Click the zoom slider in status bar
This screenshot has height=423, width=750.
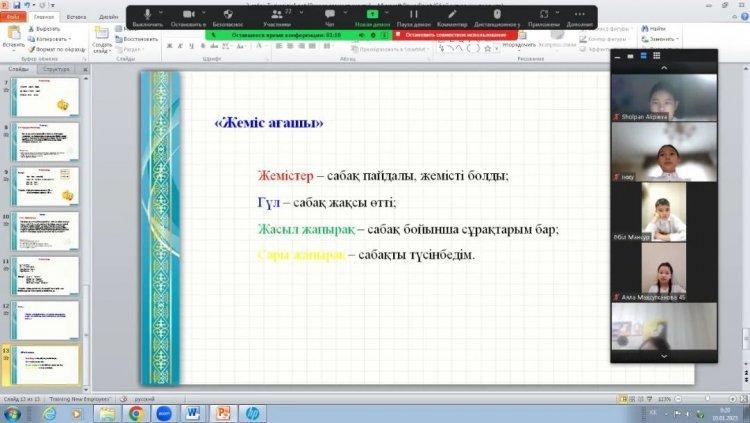(x=706, y=399)
